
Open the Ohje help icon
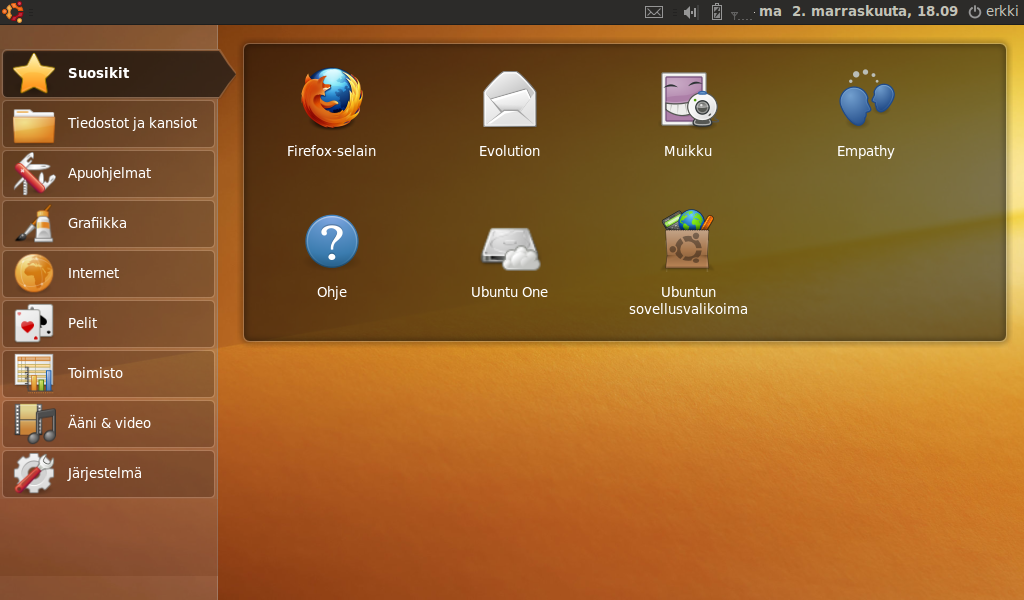331,241
